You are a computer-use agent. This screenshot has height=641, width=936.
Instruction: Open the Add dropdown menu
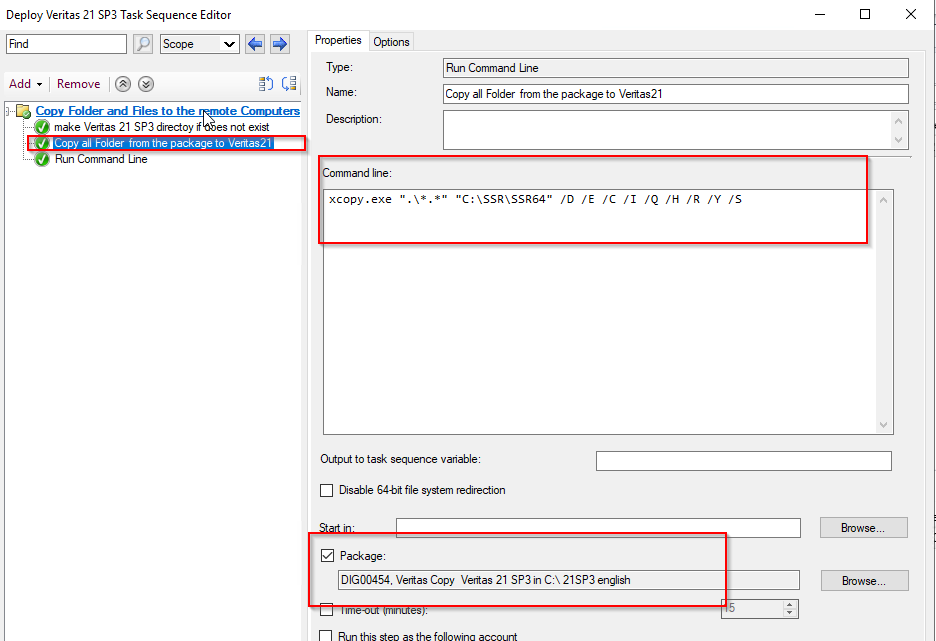click(26, 84)
